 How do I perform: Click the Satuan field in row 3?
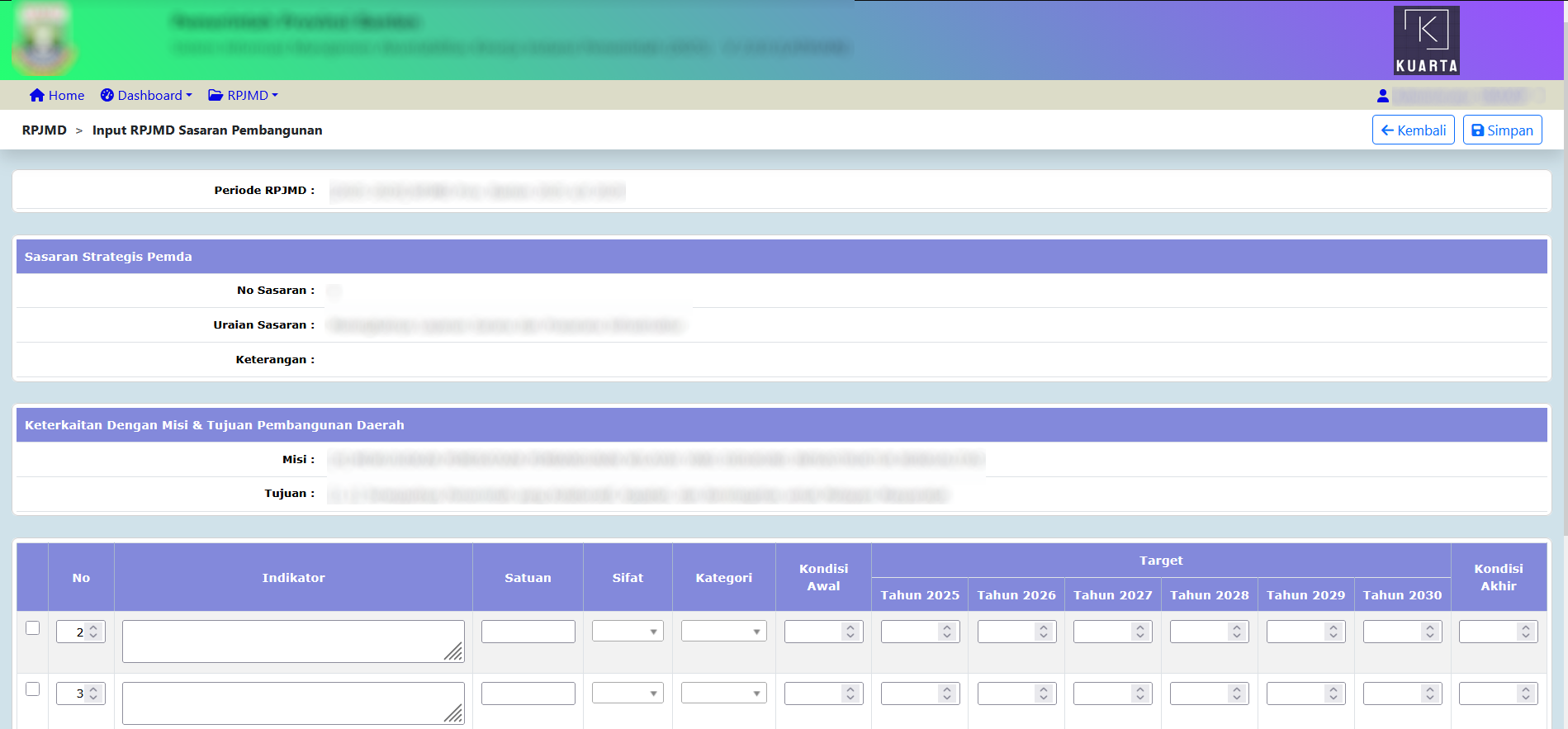(x=528, y=693)
